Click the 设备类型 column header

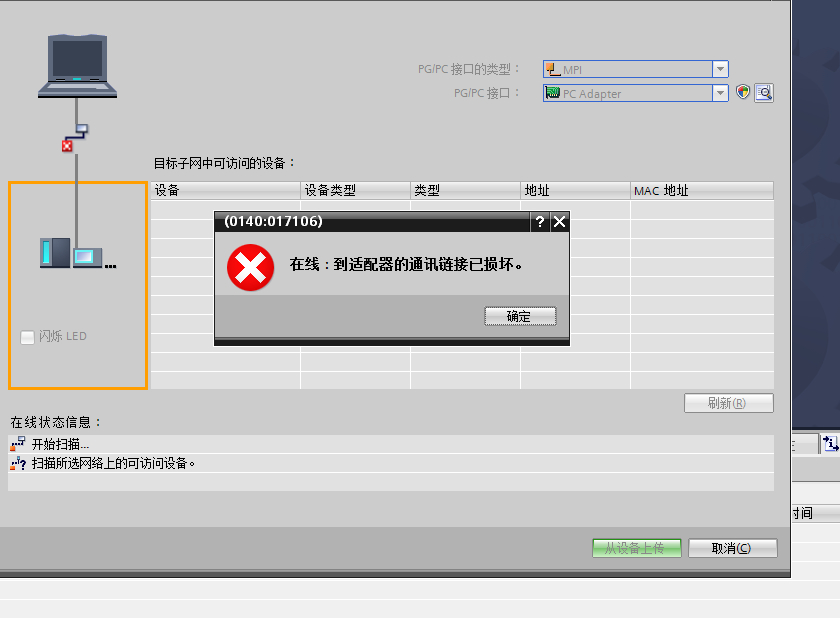tap(355, 190)
